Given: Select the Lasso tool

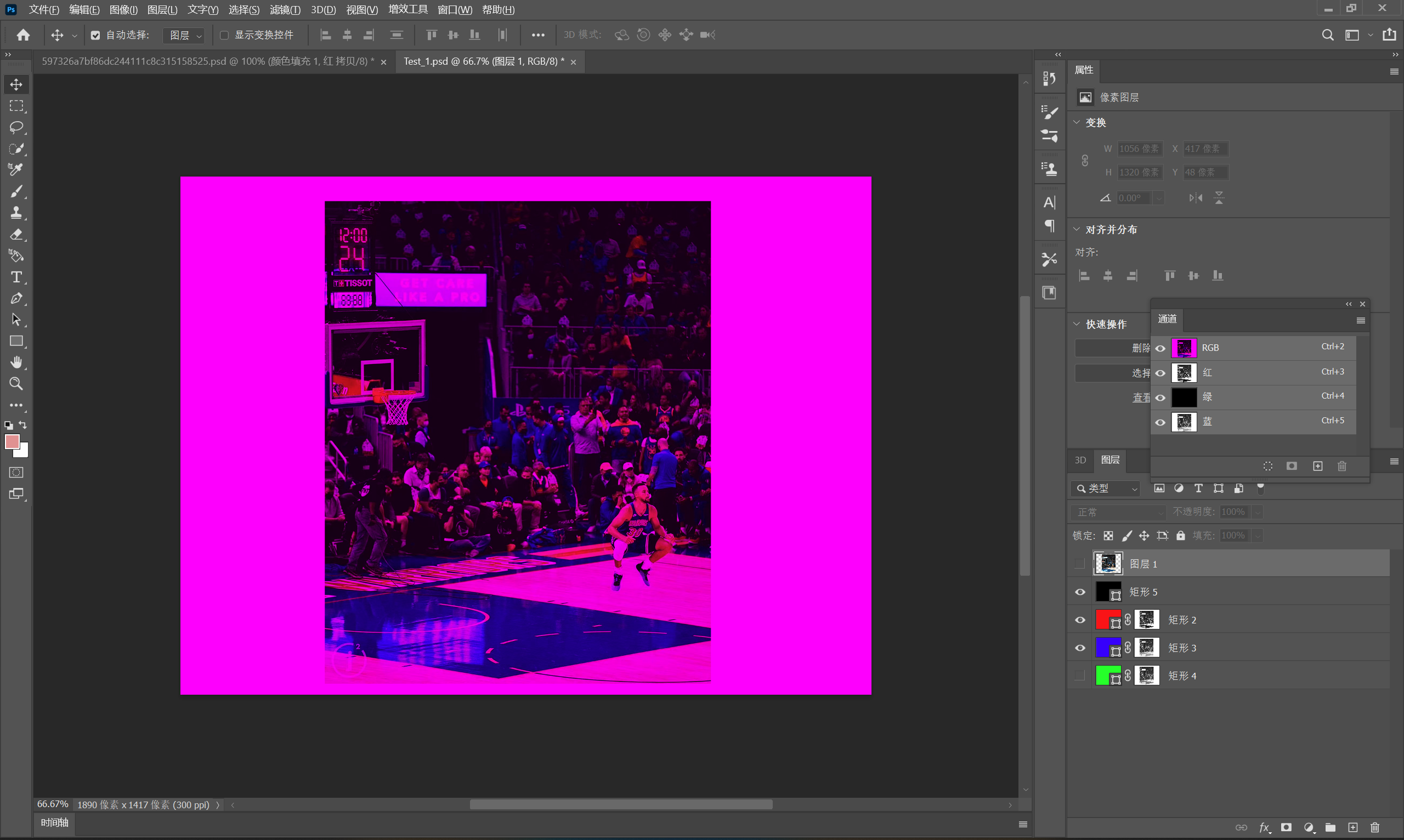Looking at the screenshot, I should pos(16,127).
